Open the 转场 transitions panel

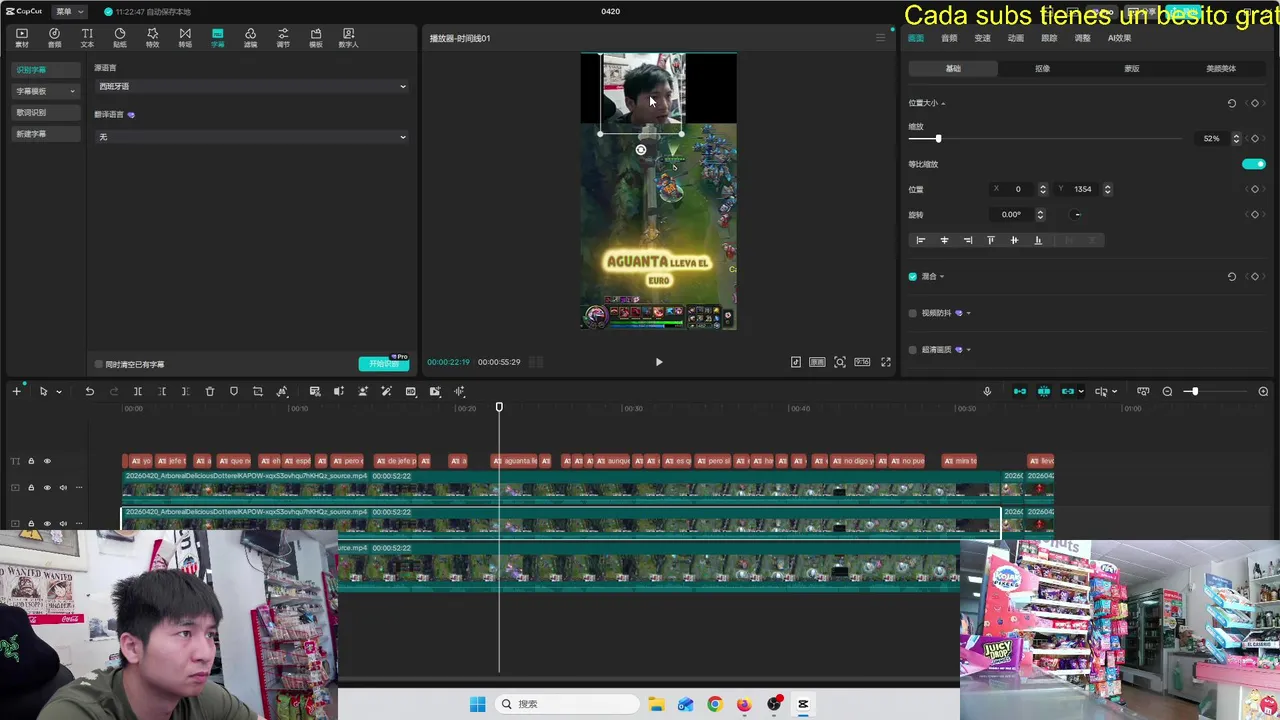click(x=185, y=38)
